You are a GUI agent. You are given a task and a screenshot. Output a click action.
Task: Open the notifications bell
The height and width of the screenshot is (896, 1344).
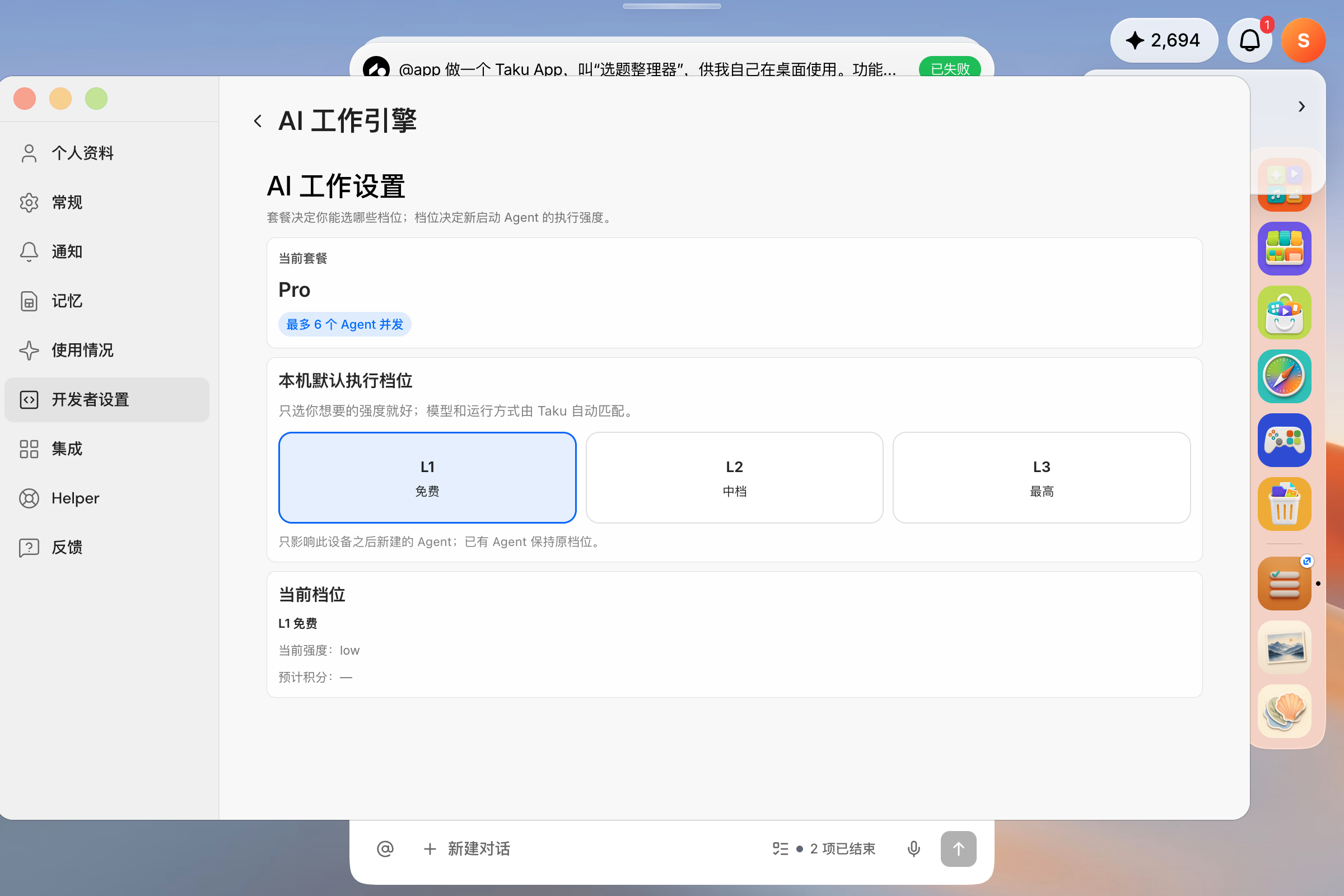pos(1250,40)
